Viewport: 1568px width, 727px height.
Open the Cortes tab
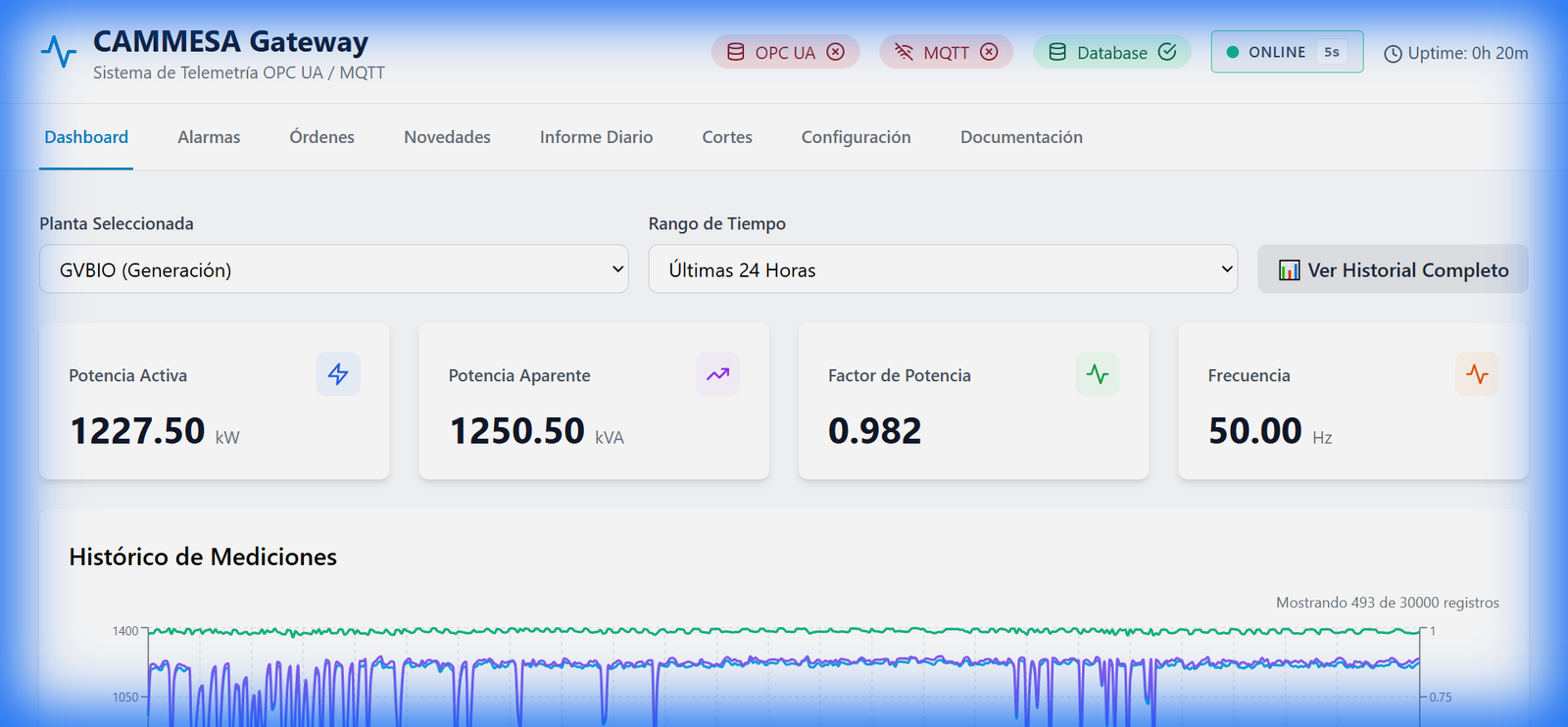click(x=727, y=137)
